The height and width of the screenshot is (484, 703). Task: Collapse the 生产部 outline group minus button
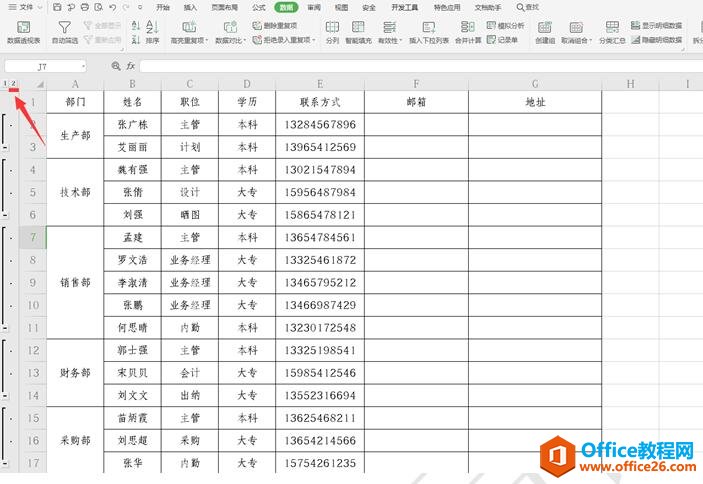point(7,148)
